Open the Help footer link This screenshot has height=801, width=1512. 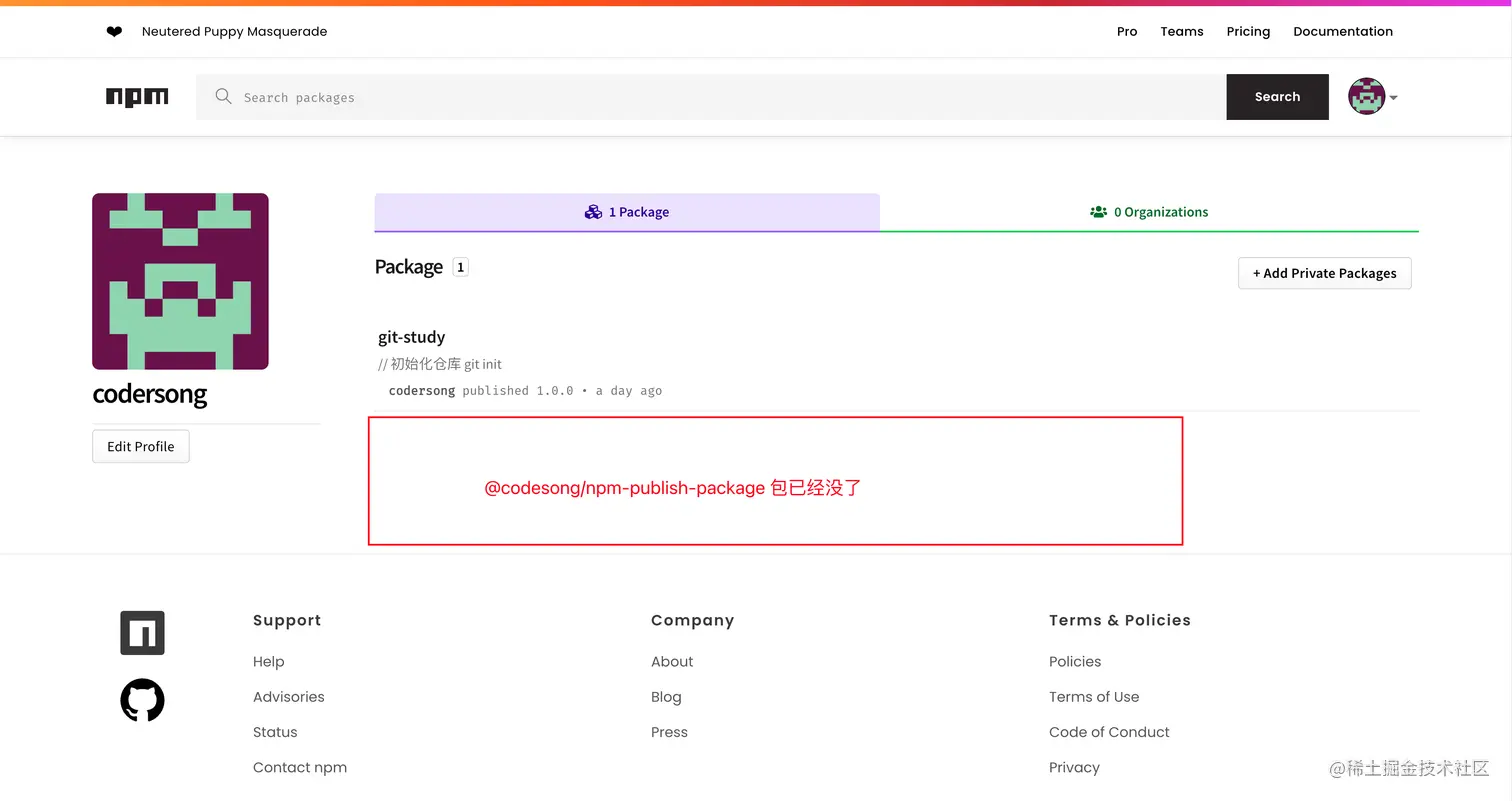pos(269,662)
